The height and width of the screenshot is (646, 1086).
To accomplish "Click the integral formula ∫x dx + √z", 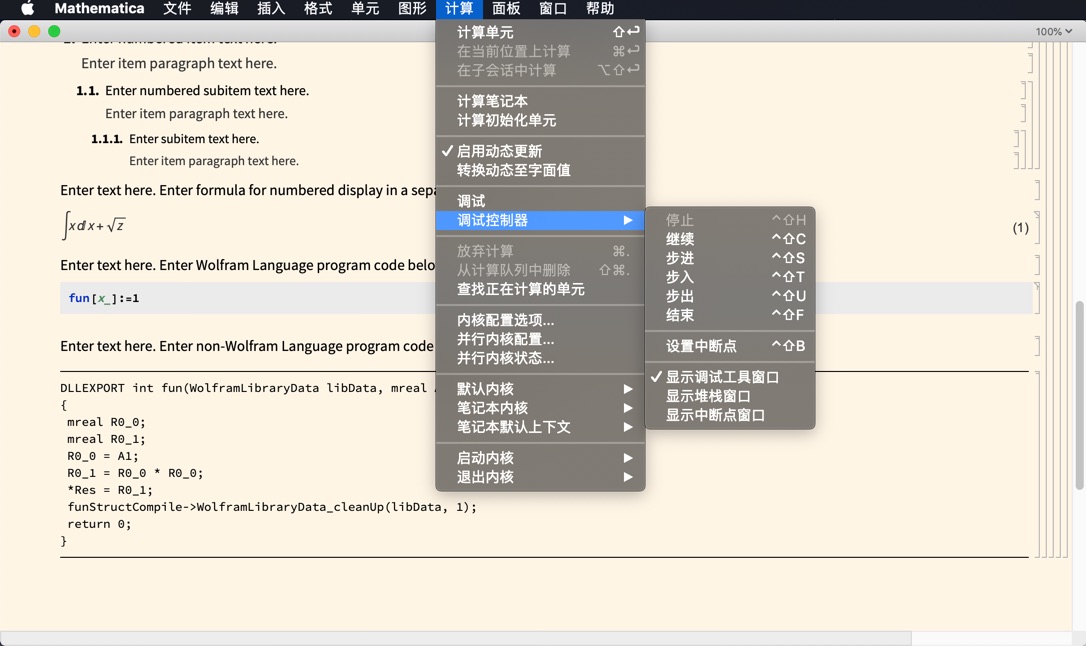I will click(94, 226).
